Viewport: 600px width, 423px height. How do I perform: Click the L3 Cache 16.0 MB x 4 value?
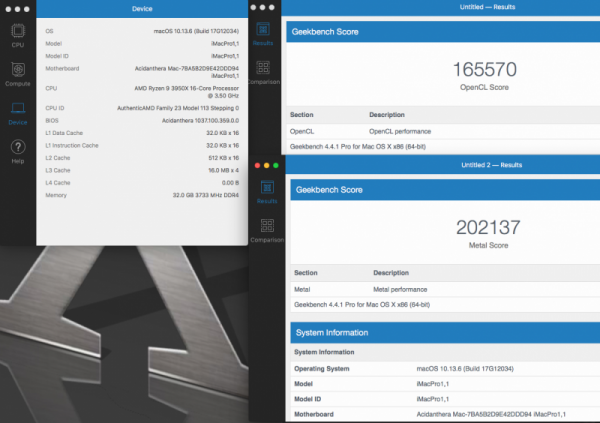coord(223,170)
